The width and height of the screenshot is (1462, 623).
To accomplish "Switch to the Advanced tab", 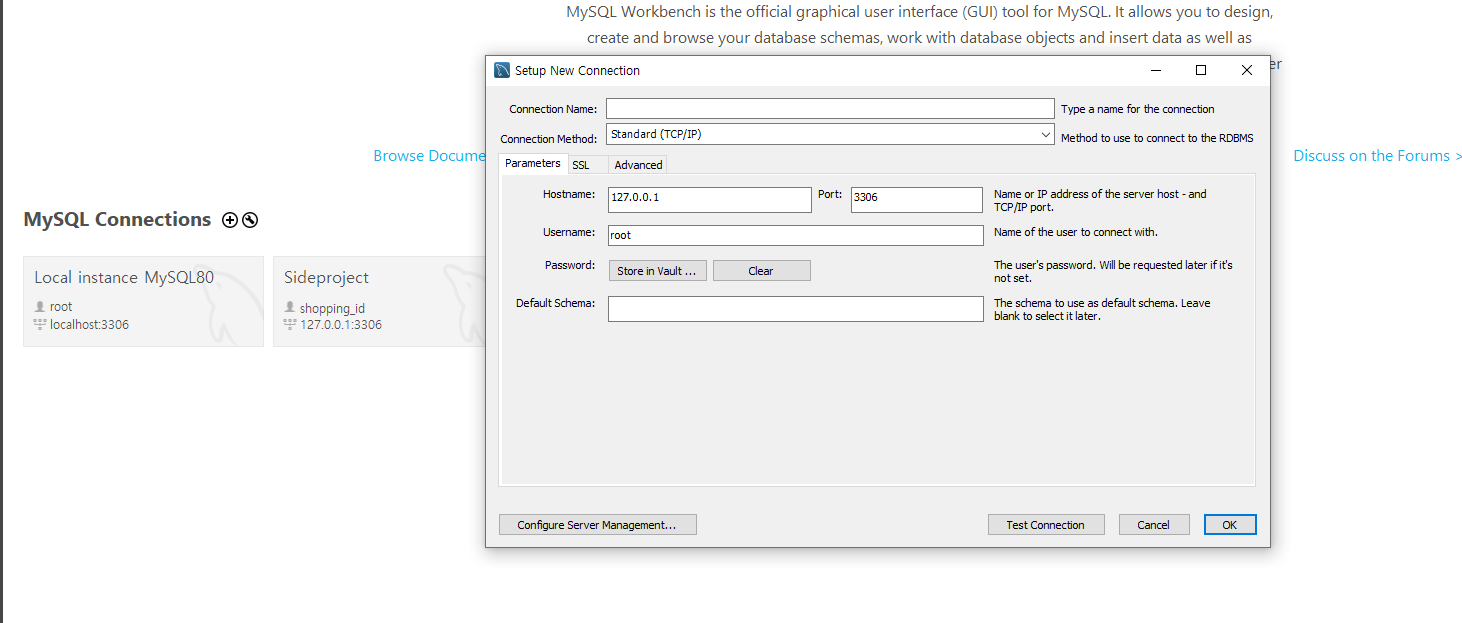I will point(638,165).
